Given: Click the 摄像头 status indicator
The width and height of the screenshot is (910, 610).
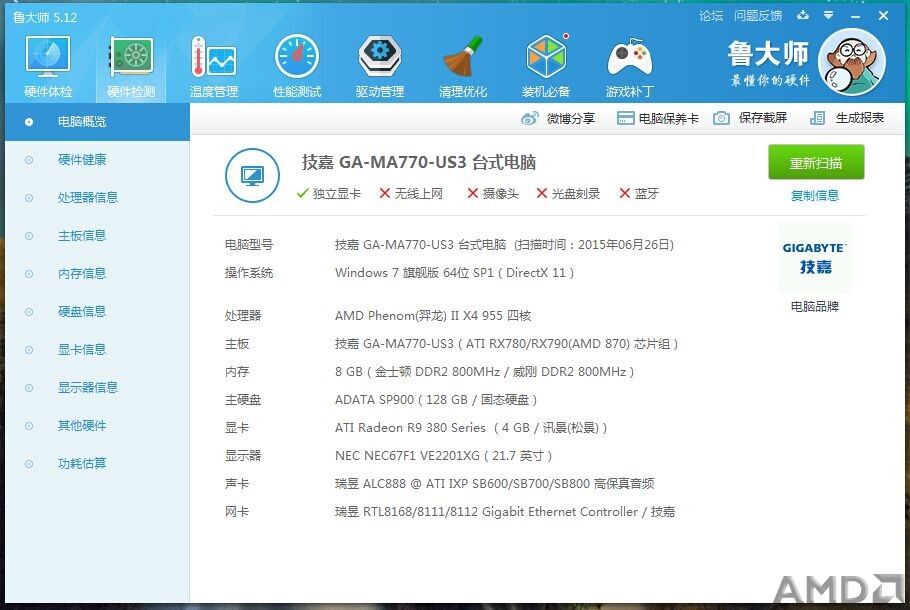Looking at the screenshot, I should click(x=493, y=193).
